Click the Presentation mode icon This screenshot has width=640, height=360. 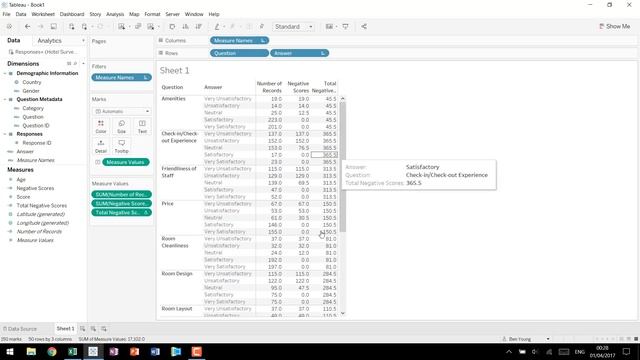345,27
